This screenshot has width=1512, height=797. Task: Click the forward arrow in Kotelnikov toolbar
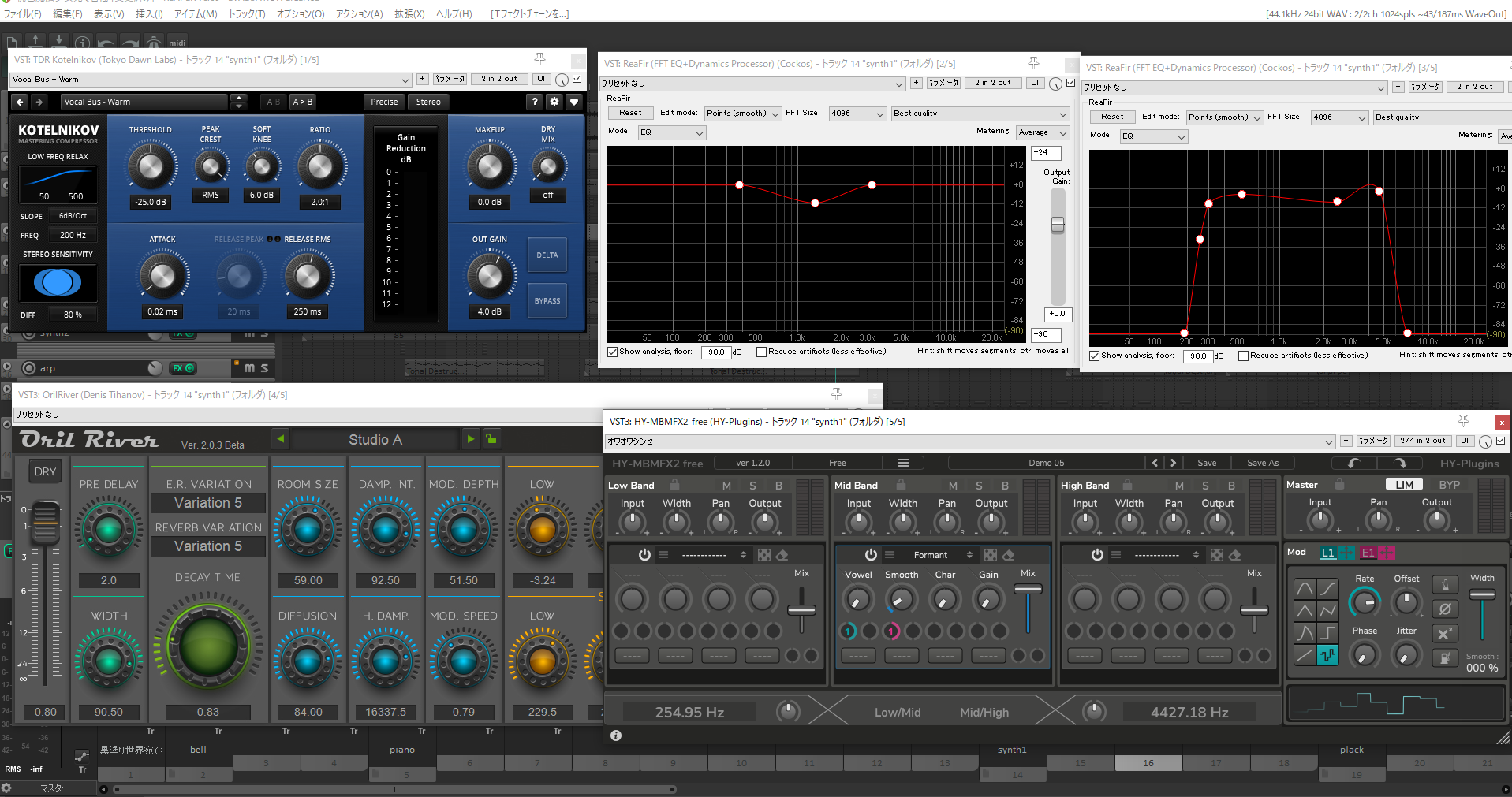pos(39,102)
